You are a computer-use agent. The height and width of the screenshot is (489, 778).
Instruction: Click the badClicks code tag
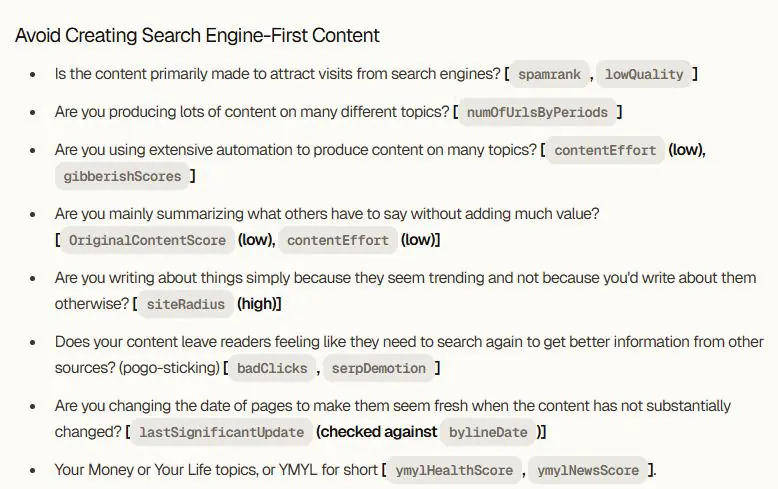(271, 368)
